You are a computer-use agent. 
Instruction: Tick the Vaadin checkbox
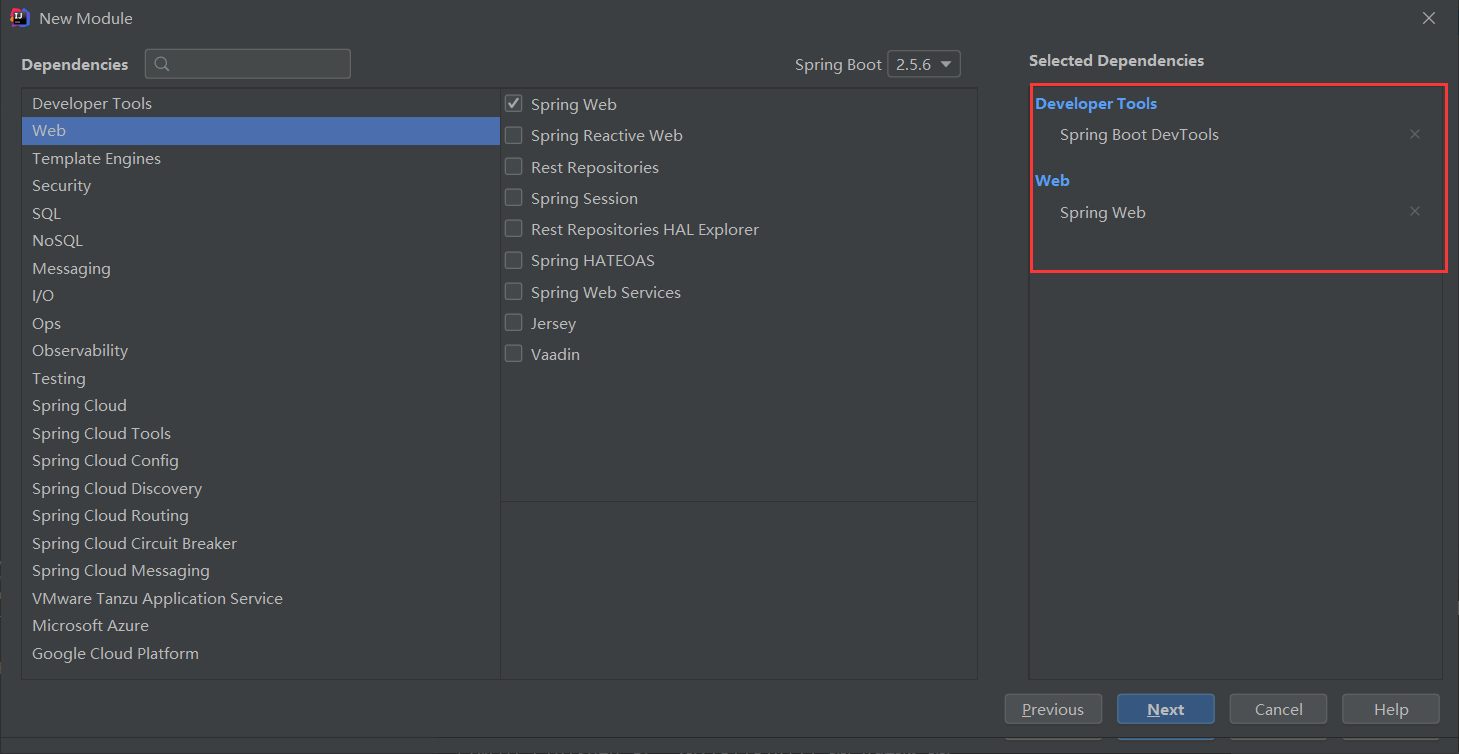coord(514,354)
